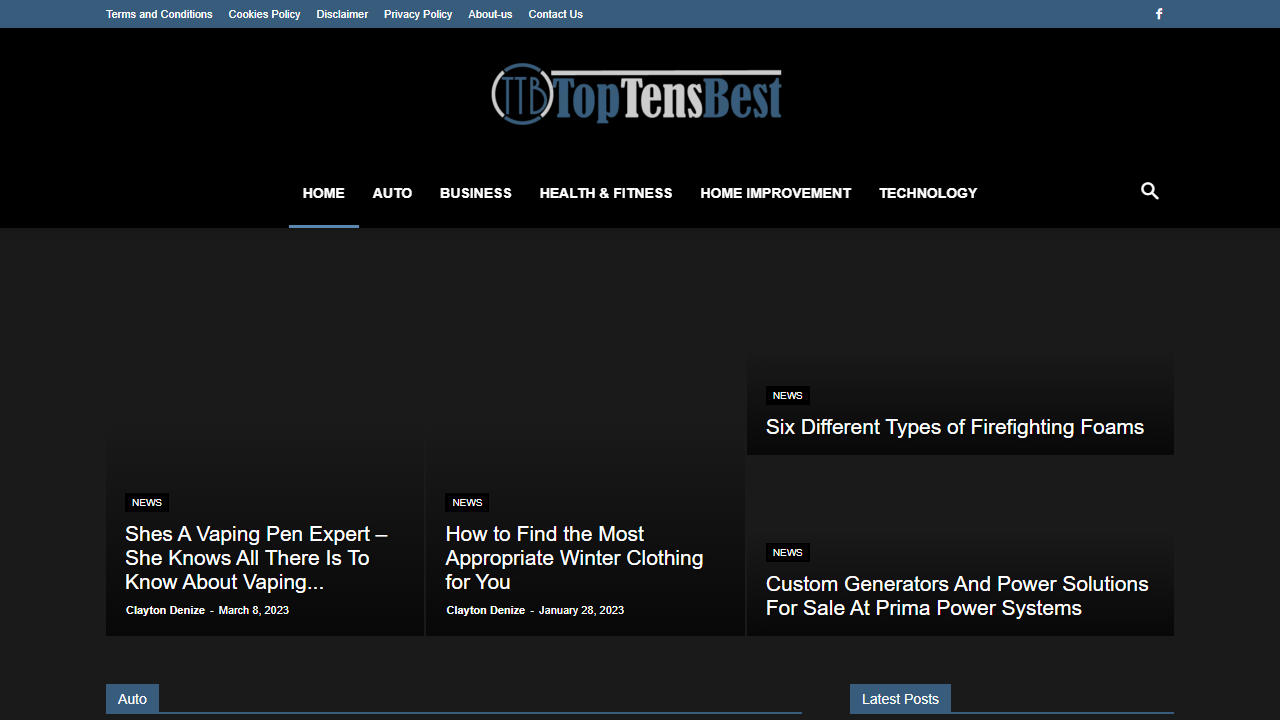Open the Firefighting Foams article
Image resolution: width=1280 pixels, height=720 pixels.
click(x=954, y=427)
